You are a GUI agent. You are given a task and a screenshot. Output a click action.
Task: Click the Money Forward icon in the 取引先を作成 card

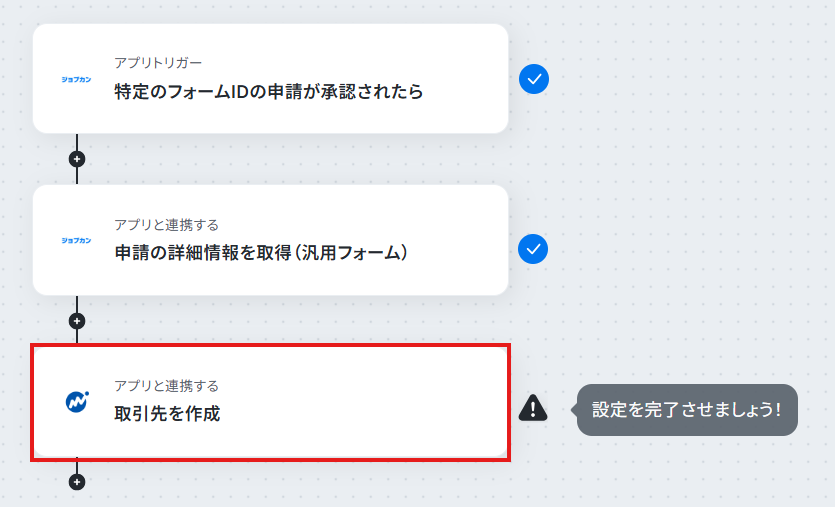pyautogui.click(x=77, y=402)
